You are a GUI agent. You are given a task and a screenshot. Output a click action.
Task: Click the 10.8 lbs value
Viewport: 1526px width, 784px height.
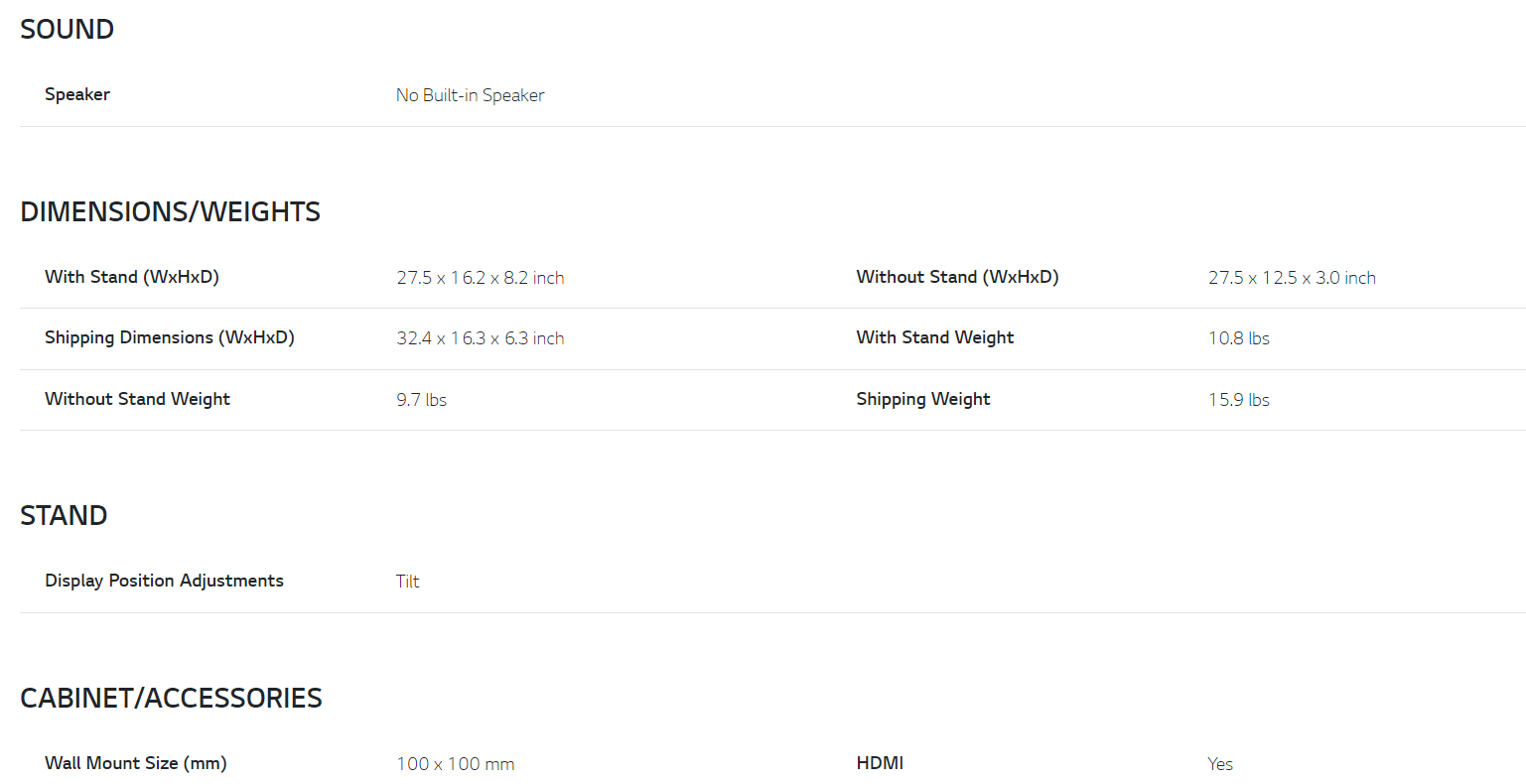[1239, 338]
